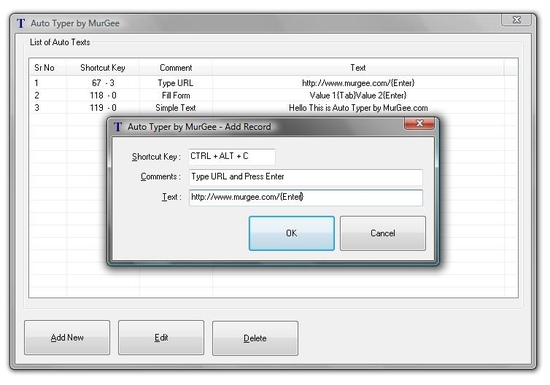Screen dimensions: 550x385
Task: Select the Type URL row in list
Action: click(x=273, y=83)
